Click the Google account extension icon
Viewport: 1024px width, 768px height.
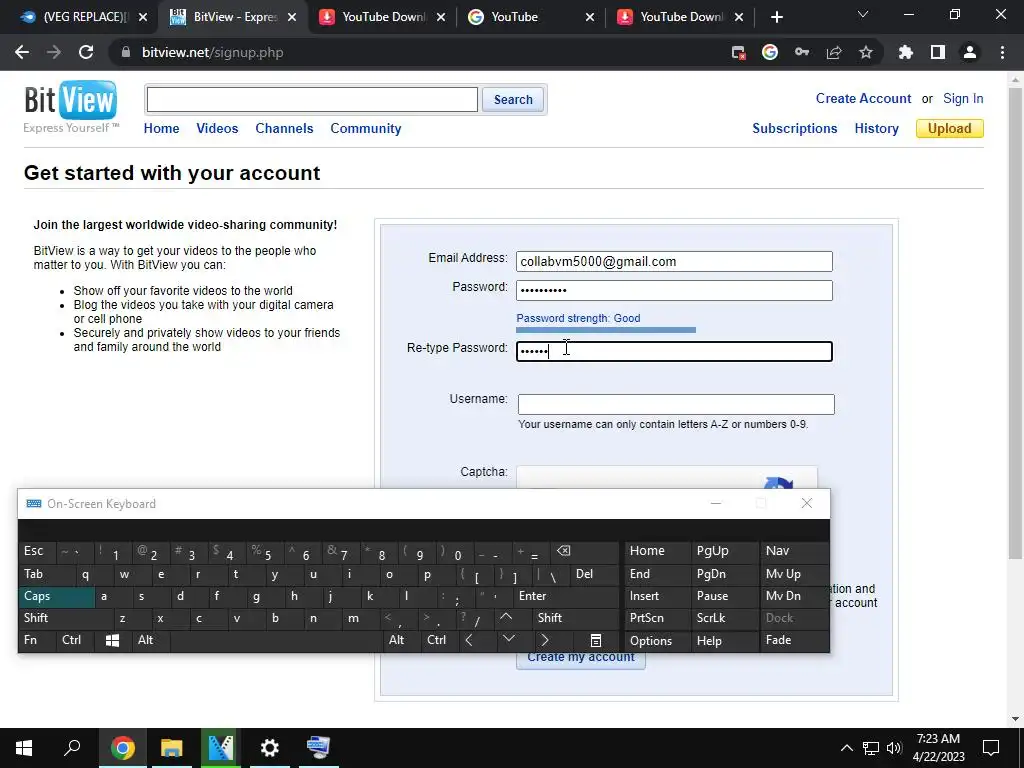770,52
